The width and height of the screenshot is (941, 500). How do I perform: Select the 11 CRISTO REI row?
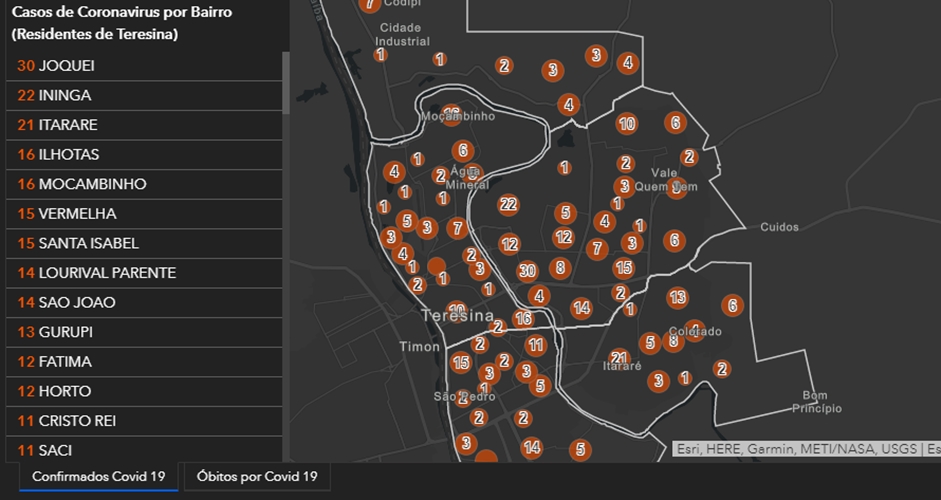(x=144, y=421)
